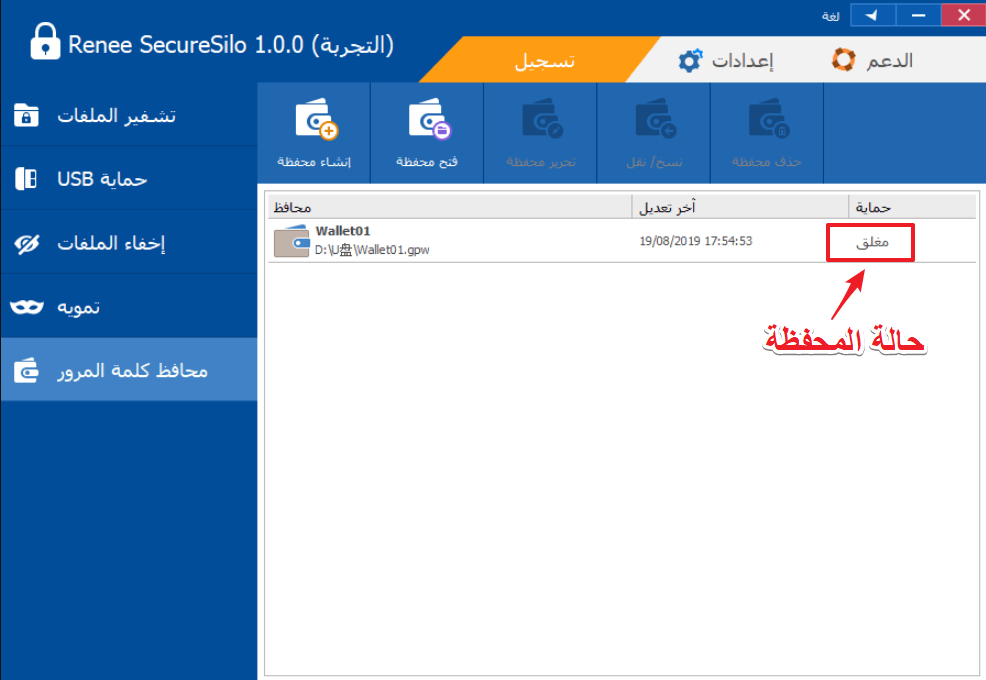Sort by the Protection column header (حماية)

click(x=912, y=207)
